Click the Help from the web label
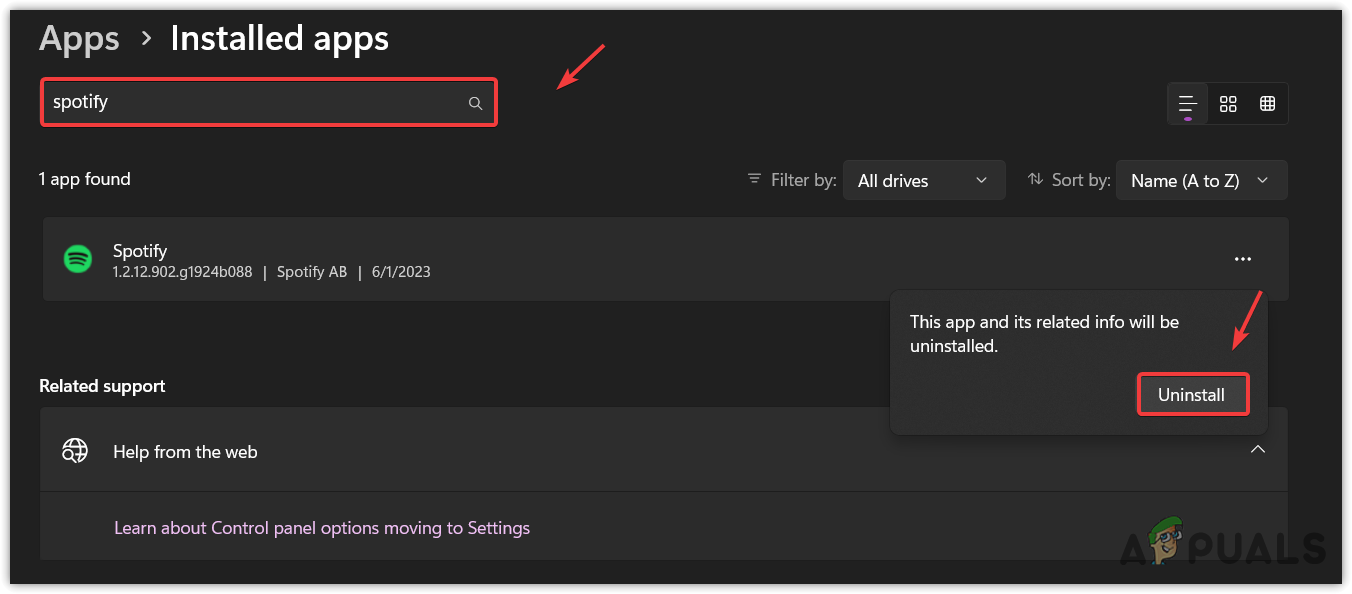The width and height of the screenshot is (1352, 594). [185, 452]
